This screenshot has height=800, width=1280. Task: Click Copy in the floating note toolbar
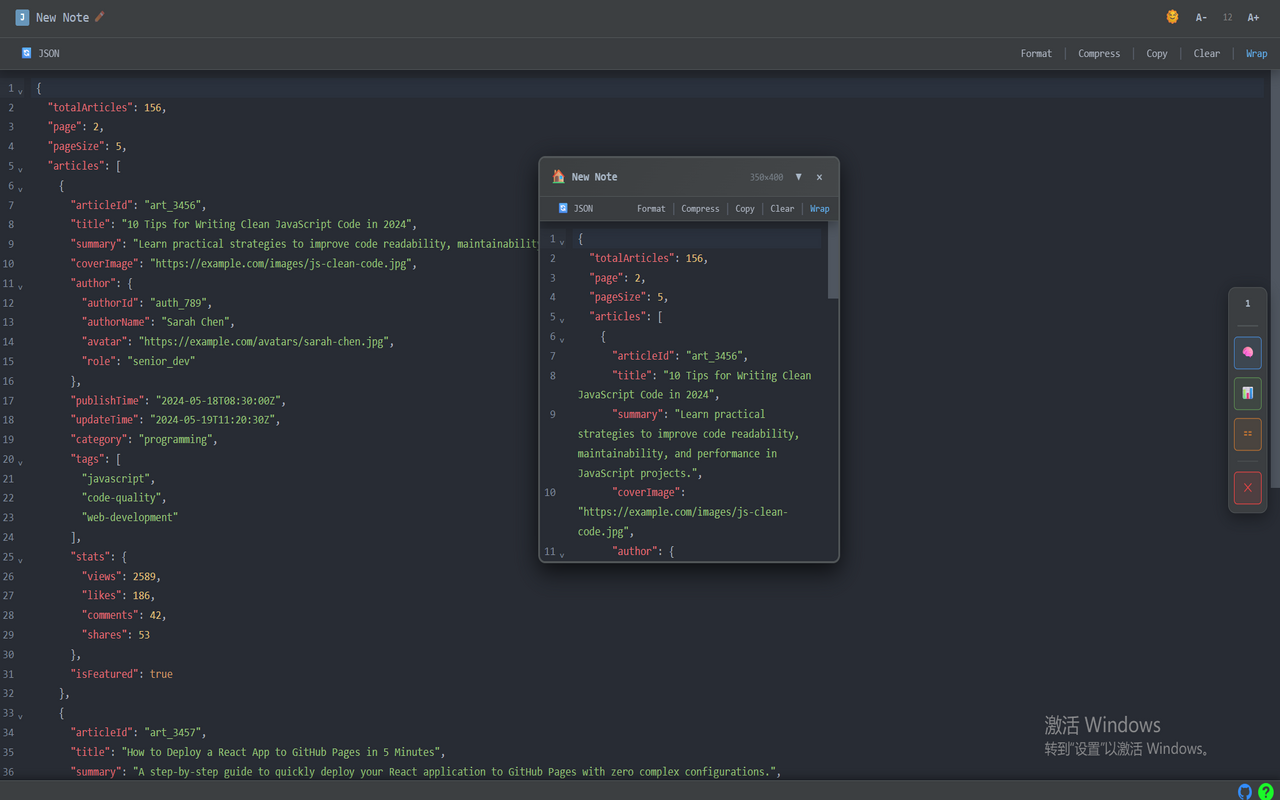745,208
